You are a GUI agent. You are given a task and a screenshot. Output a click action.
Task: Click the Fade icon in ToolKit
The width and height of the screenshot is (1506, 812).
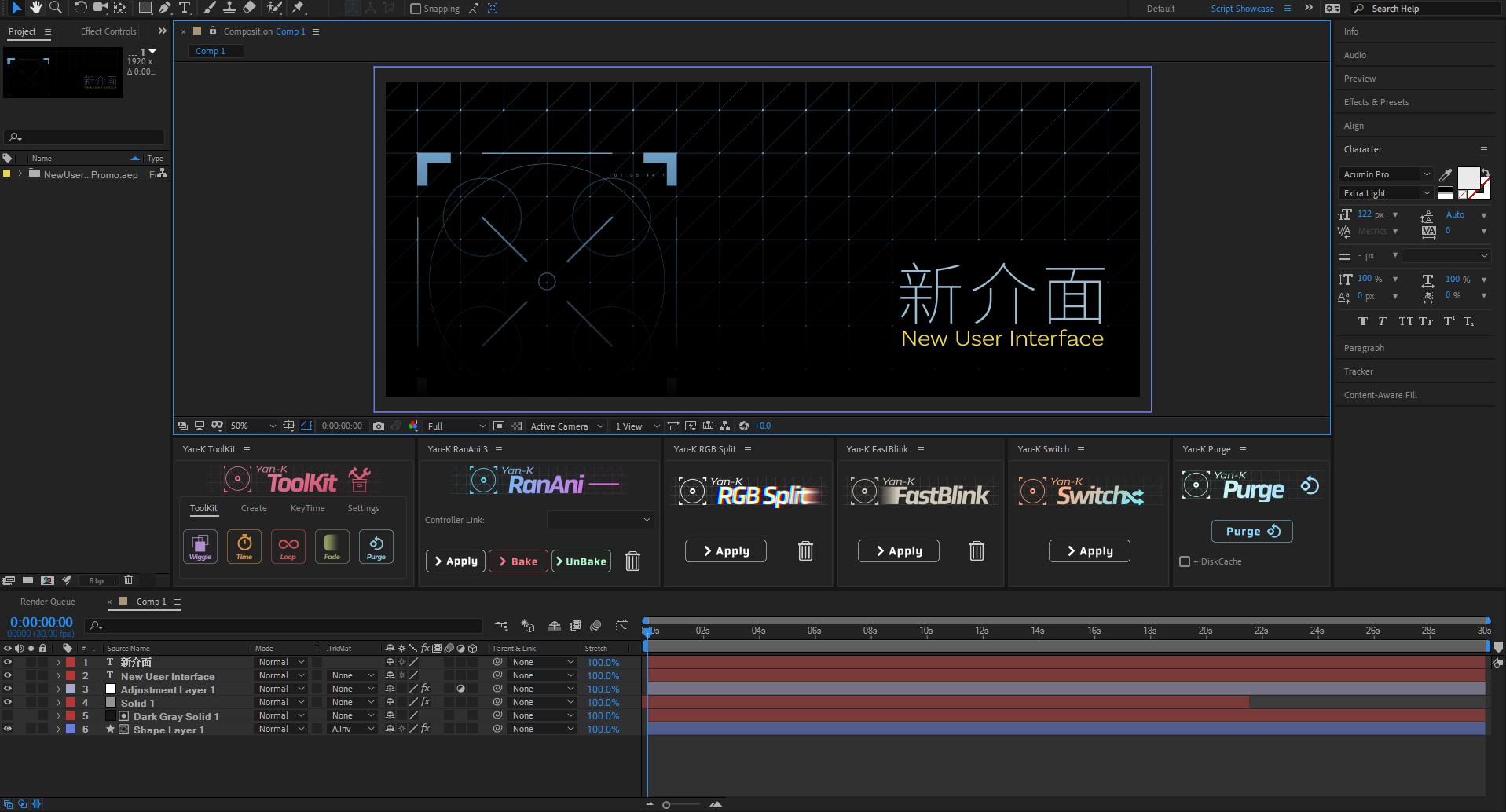332,547
